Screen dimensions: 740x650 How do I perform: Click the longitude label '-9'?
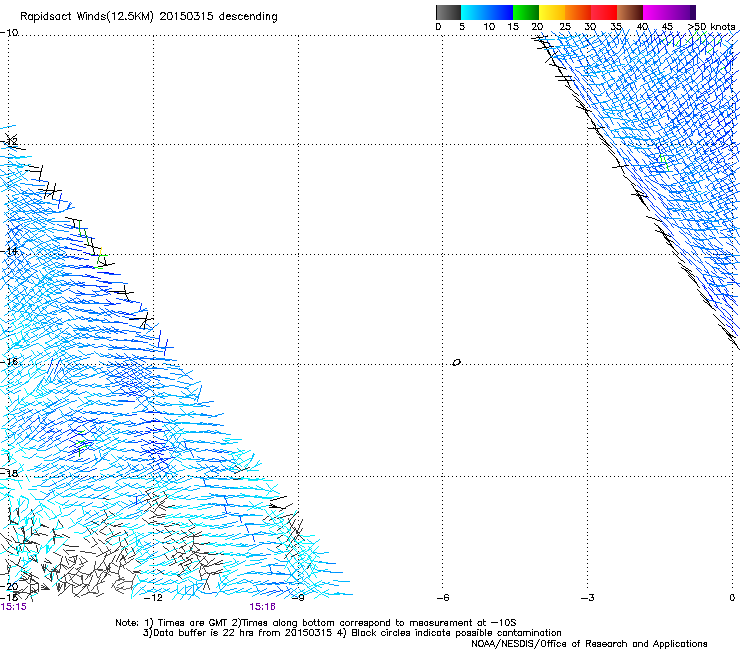pyautogui.click(x=298, y=598)
